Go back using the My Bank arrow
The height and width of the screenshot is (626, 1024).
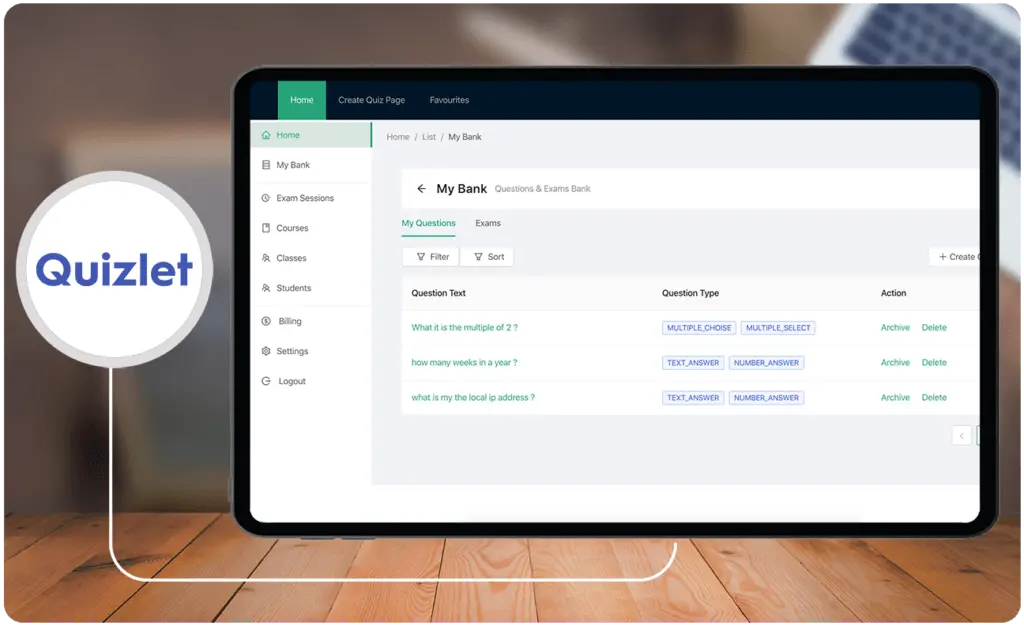[421, 189]
